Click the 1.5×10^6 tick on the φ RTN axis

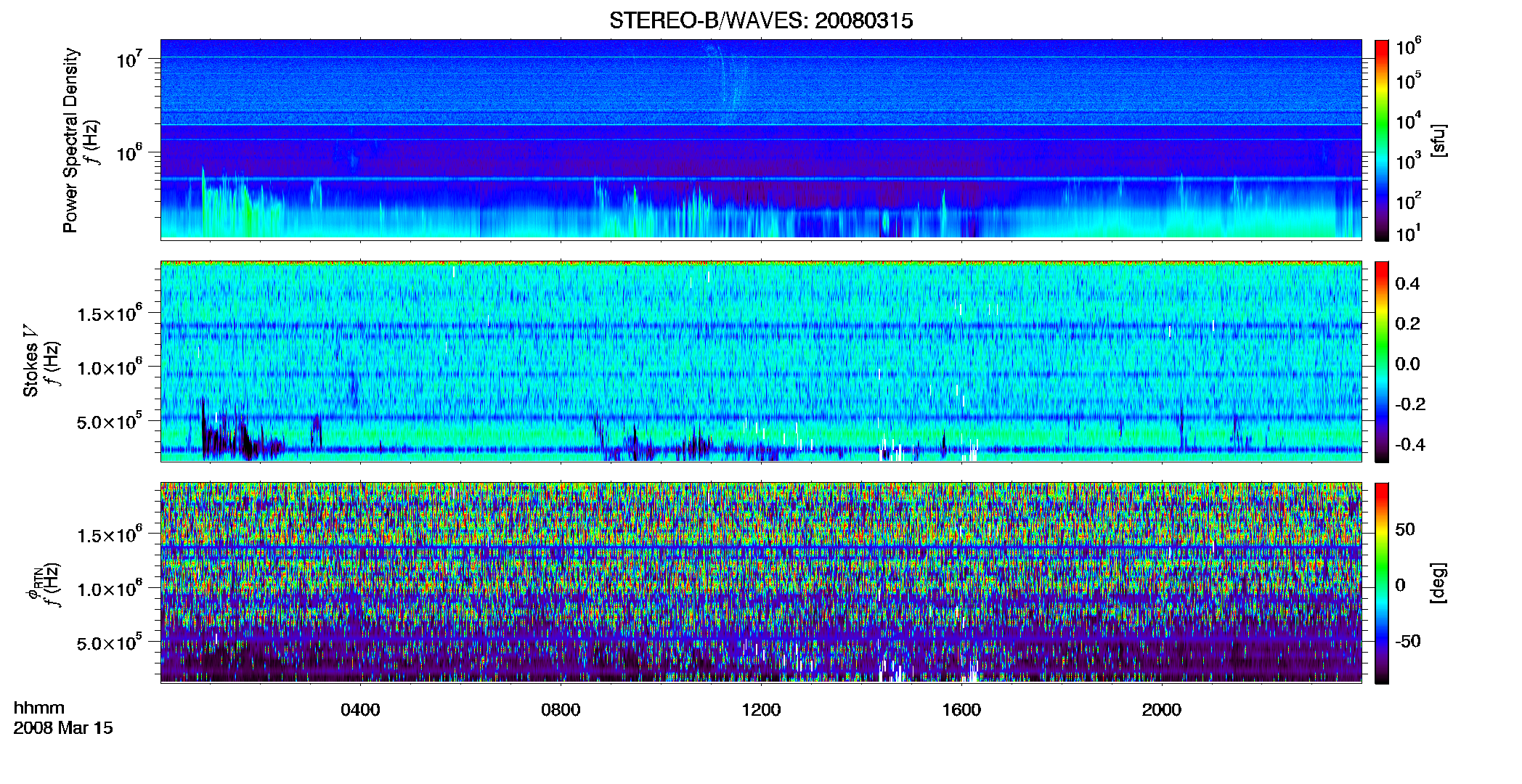point(110,535)
